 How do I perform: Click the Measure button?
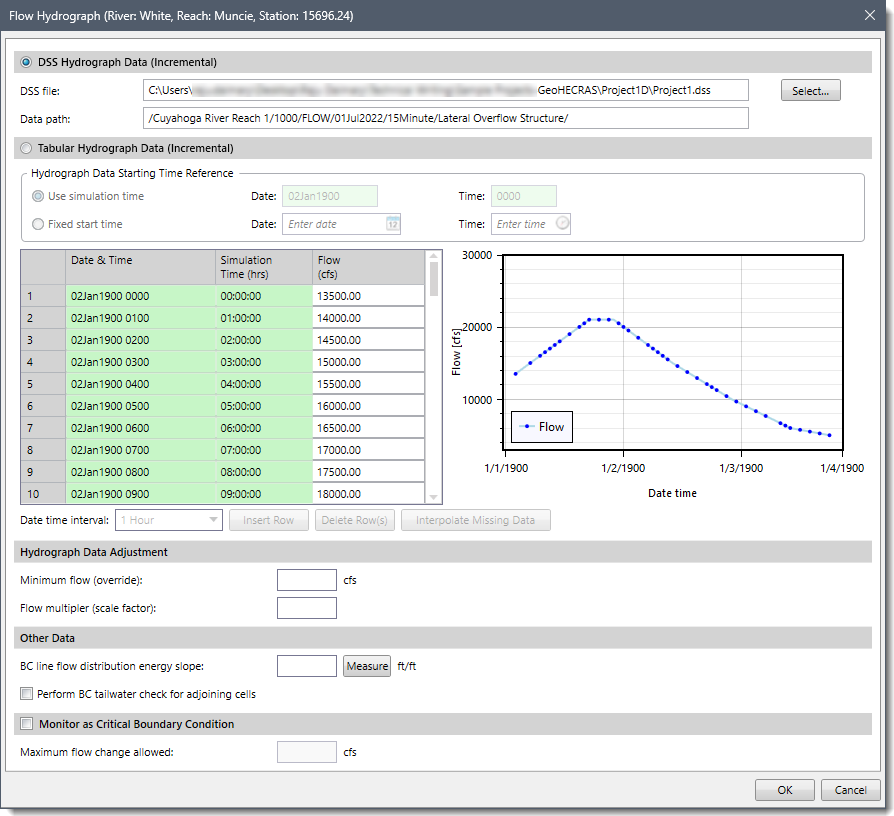point(367,666)
